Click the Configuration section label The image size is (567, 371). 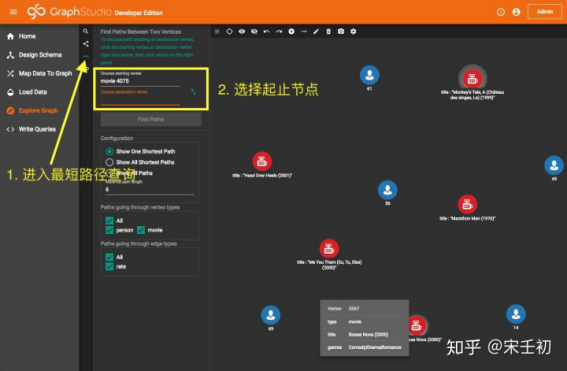117,138
